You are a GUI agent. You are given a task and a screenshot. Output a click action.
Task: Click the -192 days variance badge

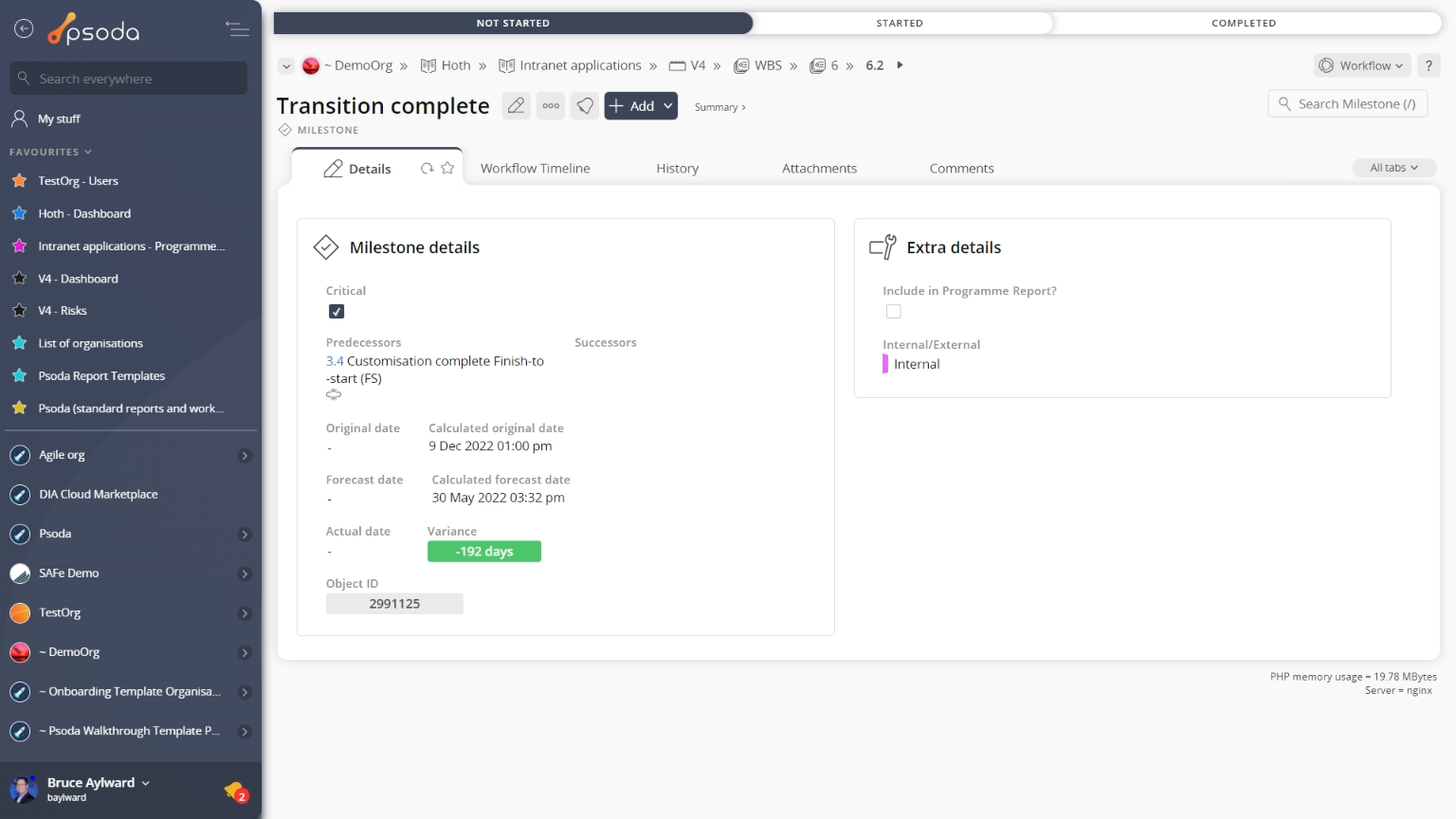click(x=484, y=552)
